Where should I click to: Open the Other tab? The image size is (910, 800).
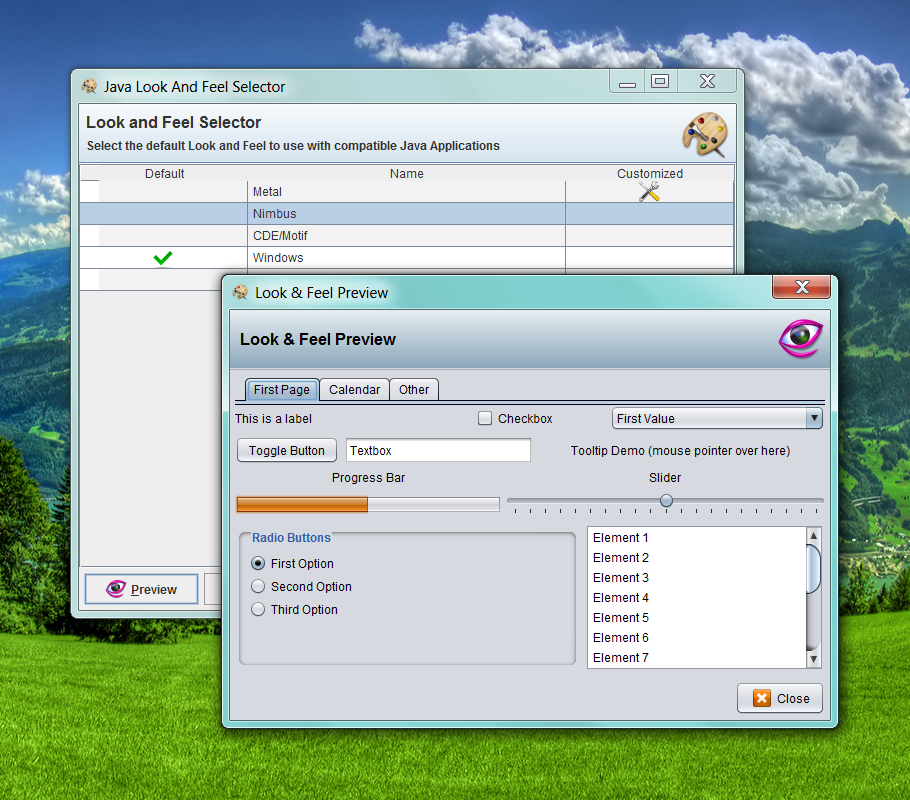[414, 390]
